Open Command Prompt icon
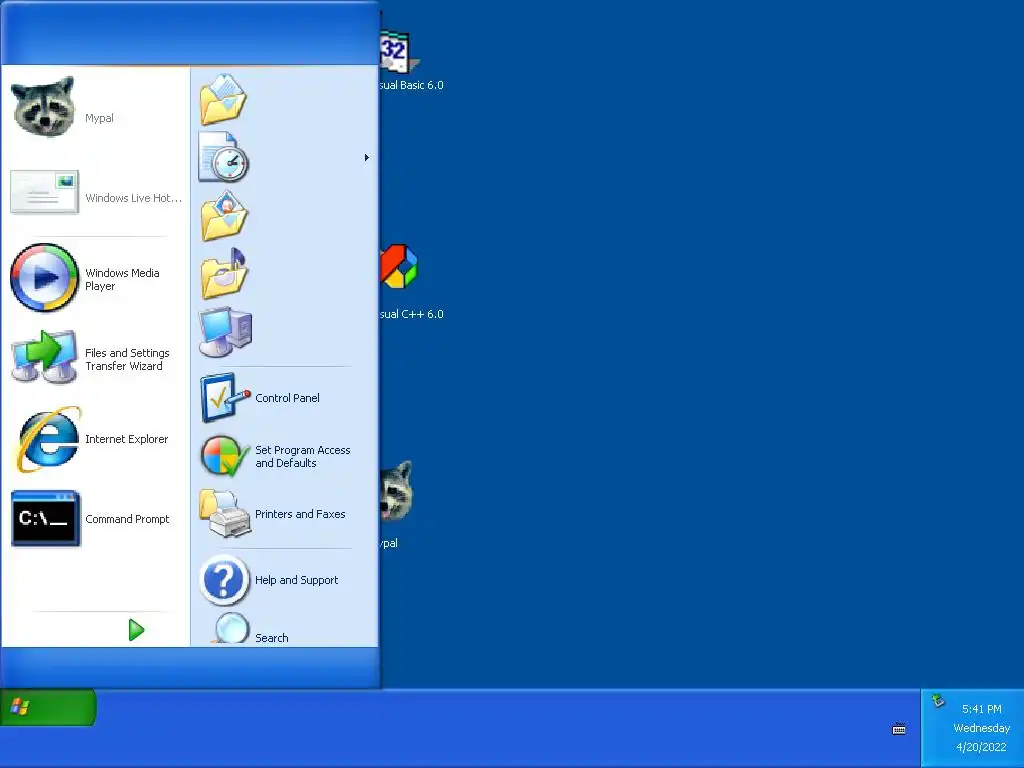 point(45,519)
